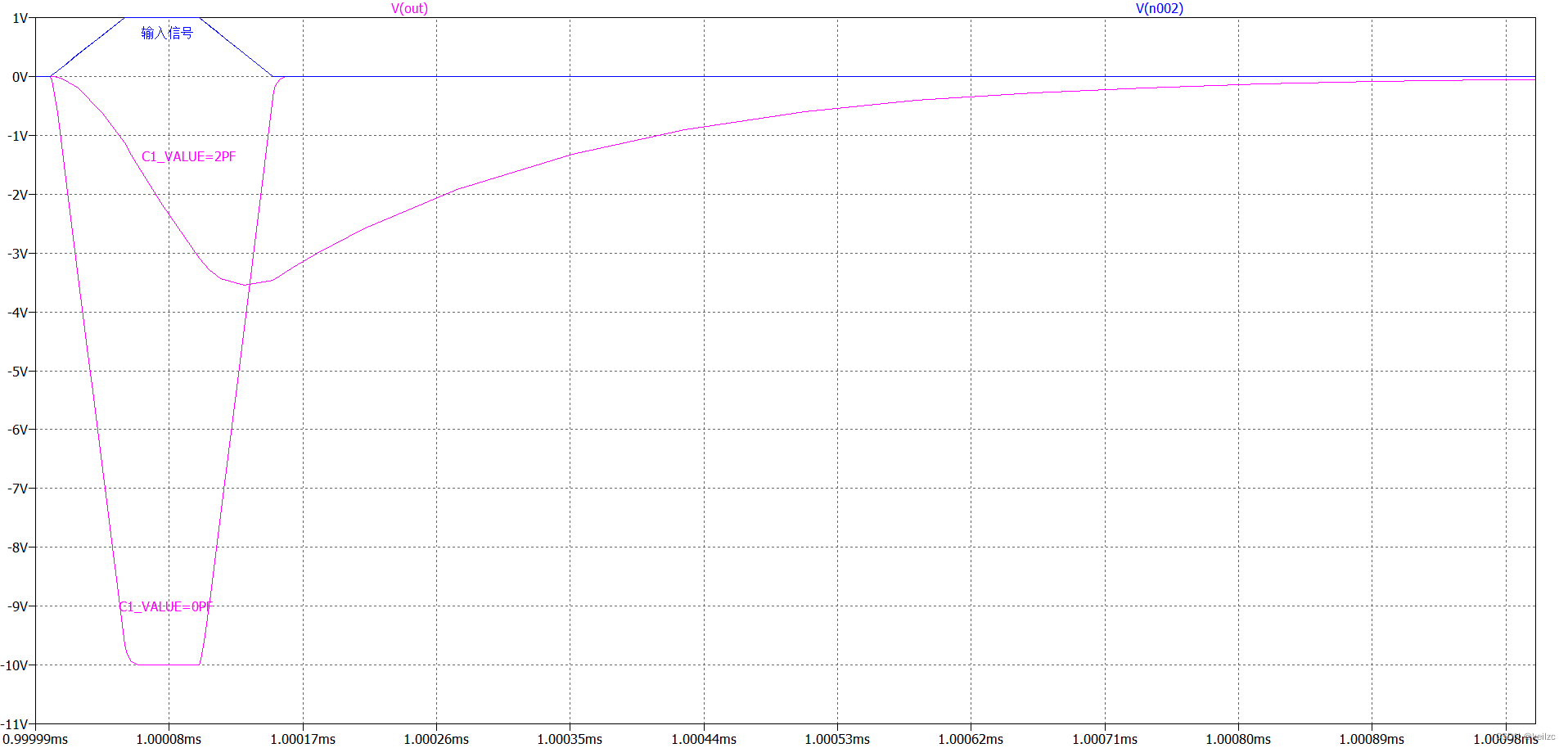Click the -3V vertical axis label

coord(18,254)
